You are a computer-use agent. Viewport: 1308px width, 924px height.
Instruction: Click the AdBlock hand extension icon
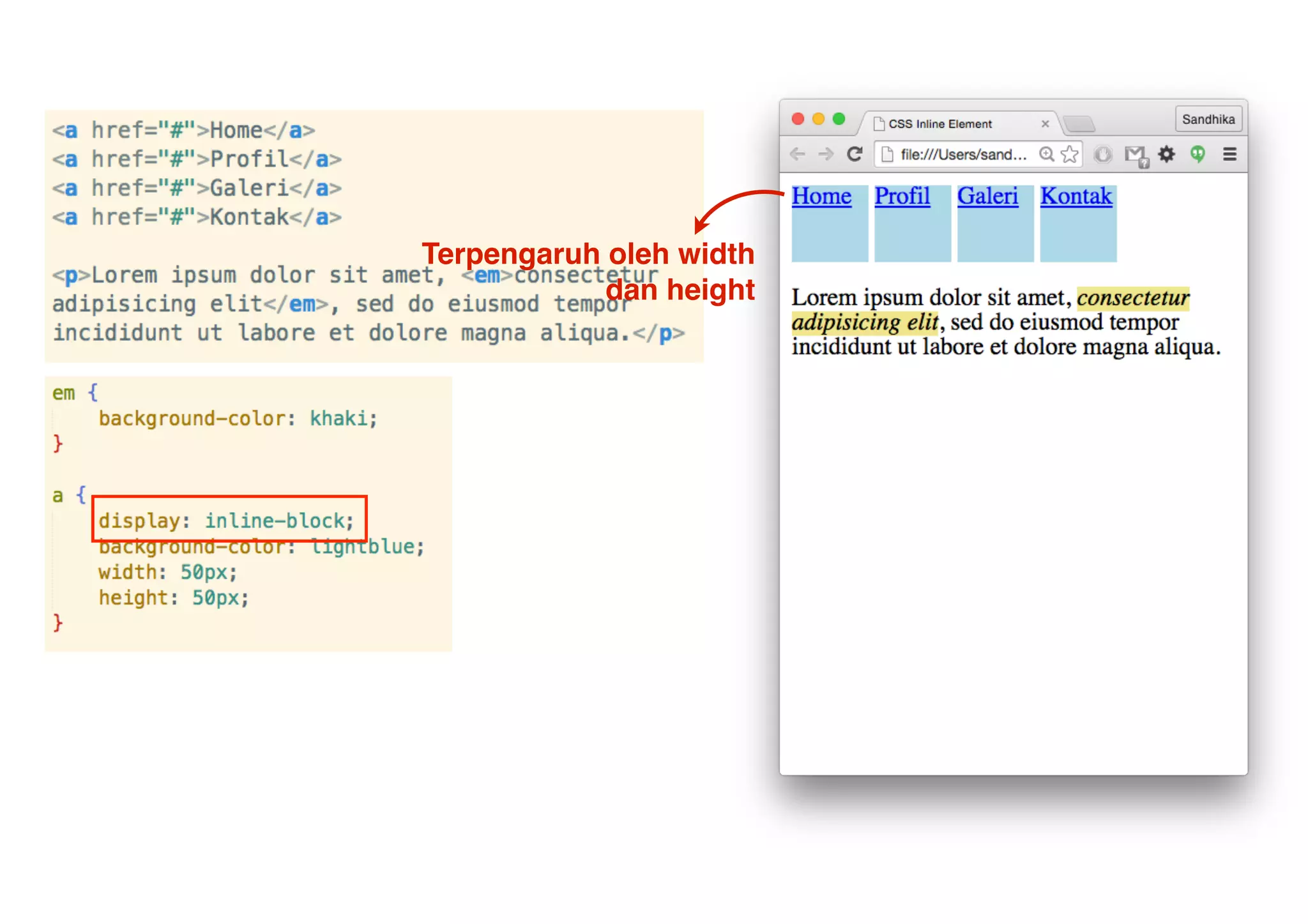(1103, 154)
